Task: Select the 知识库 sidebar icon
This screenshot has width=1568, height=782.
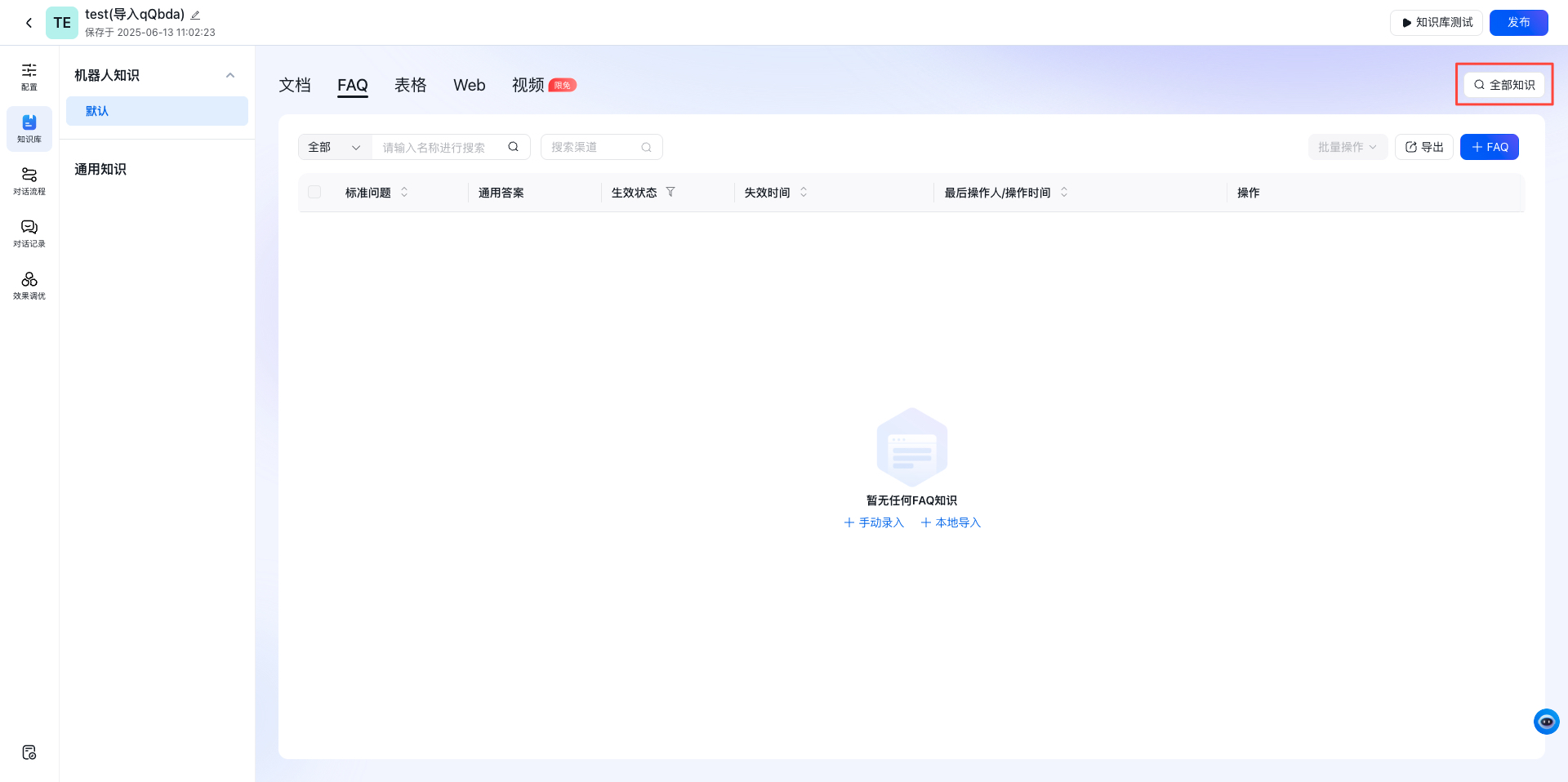Action: click(x=29, y=129)
